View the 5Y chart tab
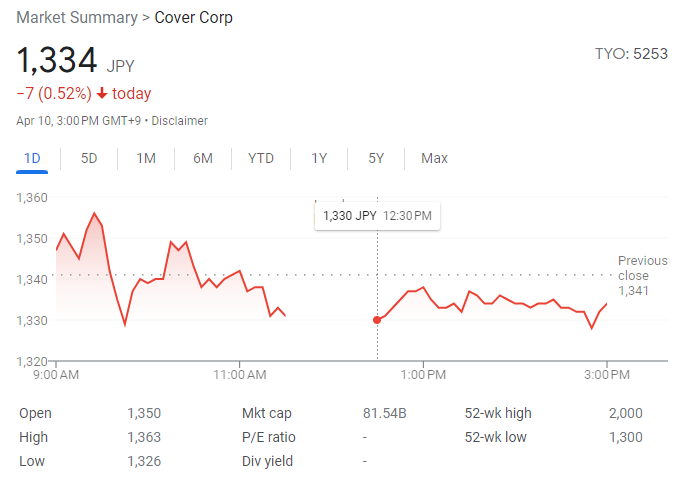Viewport: 680px width, 479px height. coord(376,158)
